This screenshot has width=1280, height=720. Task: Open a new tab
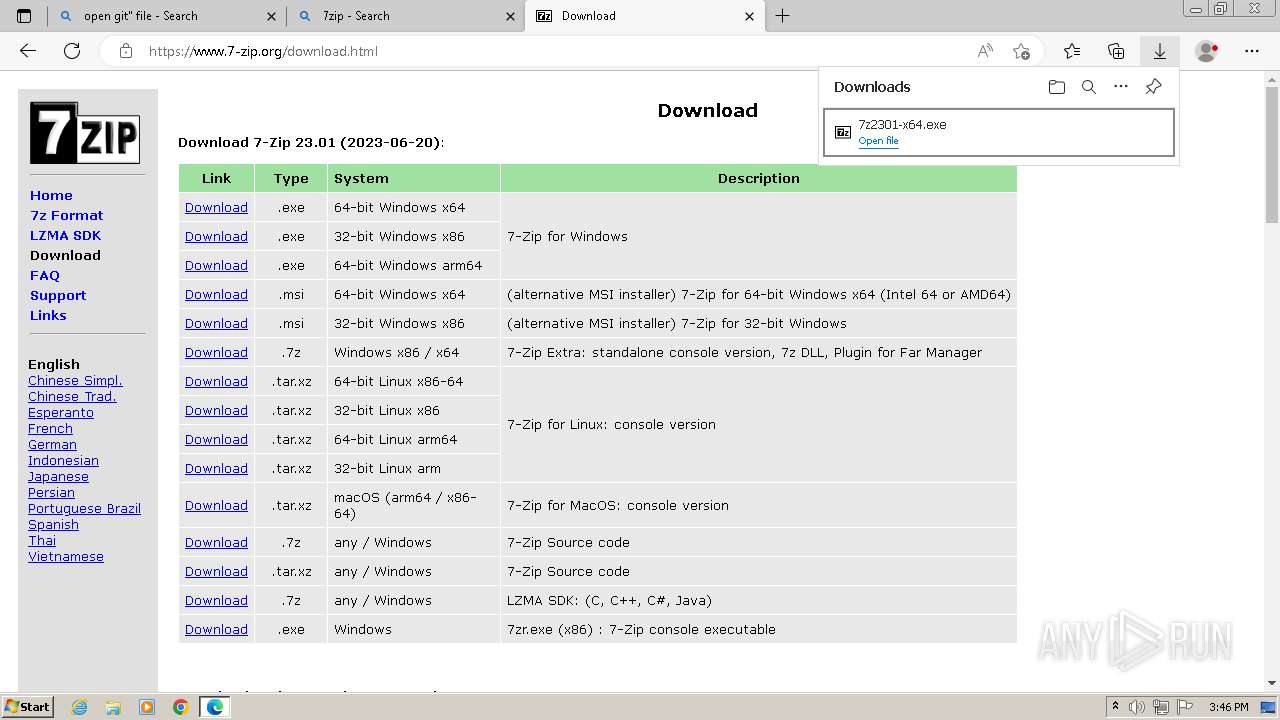pyautogui.click(x=783, y=16)
